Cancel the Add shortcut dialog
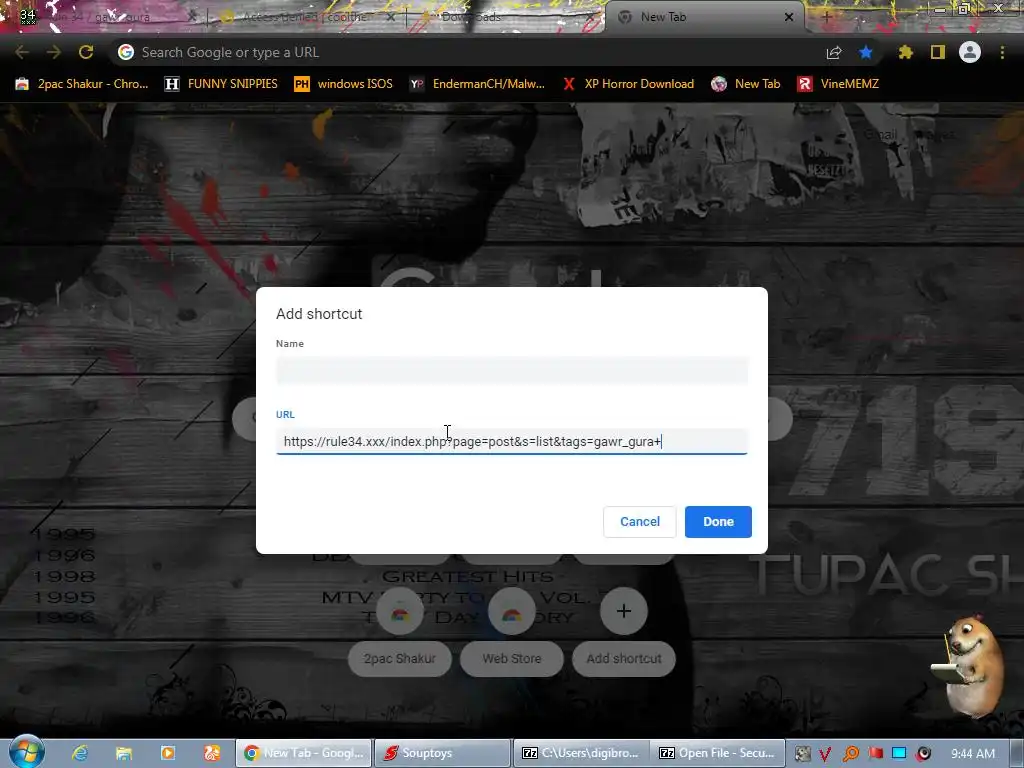1024x768 pixels. pos(639,522)
